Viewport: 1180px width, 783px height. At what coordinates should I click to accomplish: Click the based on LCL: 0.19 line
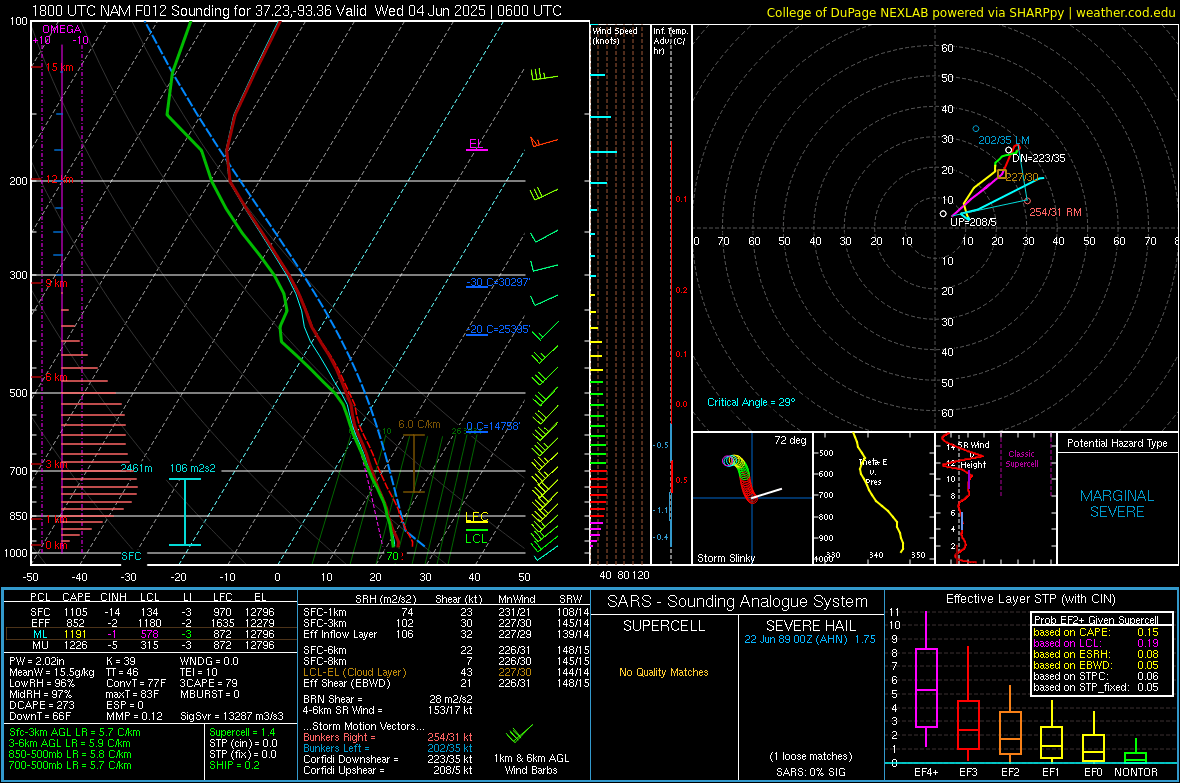(1096, 643)
